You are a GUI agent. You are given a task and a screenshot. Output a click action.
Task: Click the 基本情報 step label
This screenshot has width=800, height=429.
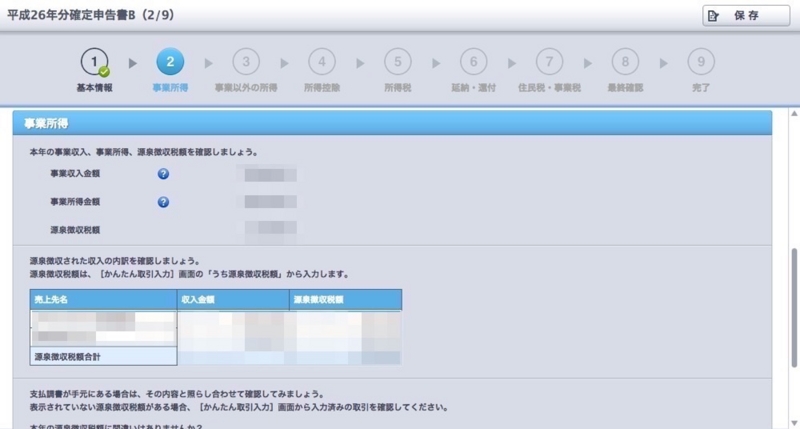(94, 88)
